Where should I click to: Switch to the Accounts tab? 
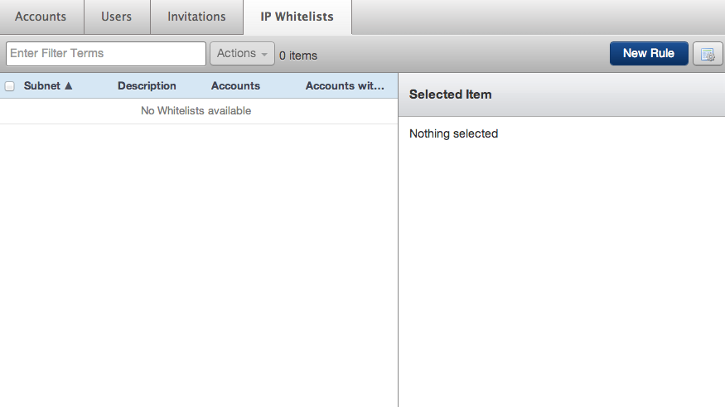[x=41, y=17]
